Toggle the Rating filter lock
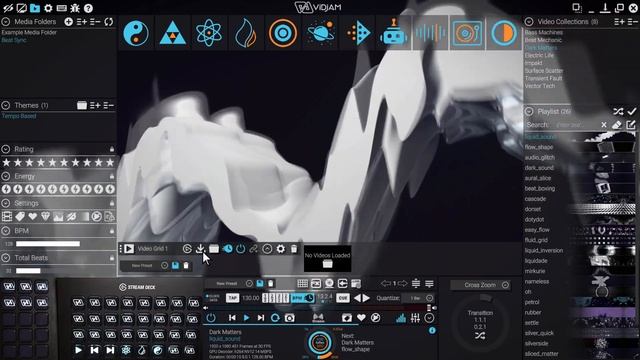Image resolution: width=640 pixels, height=360 pixels. point(112,149)
